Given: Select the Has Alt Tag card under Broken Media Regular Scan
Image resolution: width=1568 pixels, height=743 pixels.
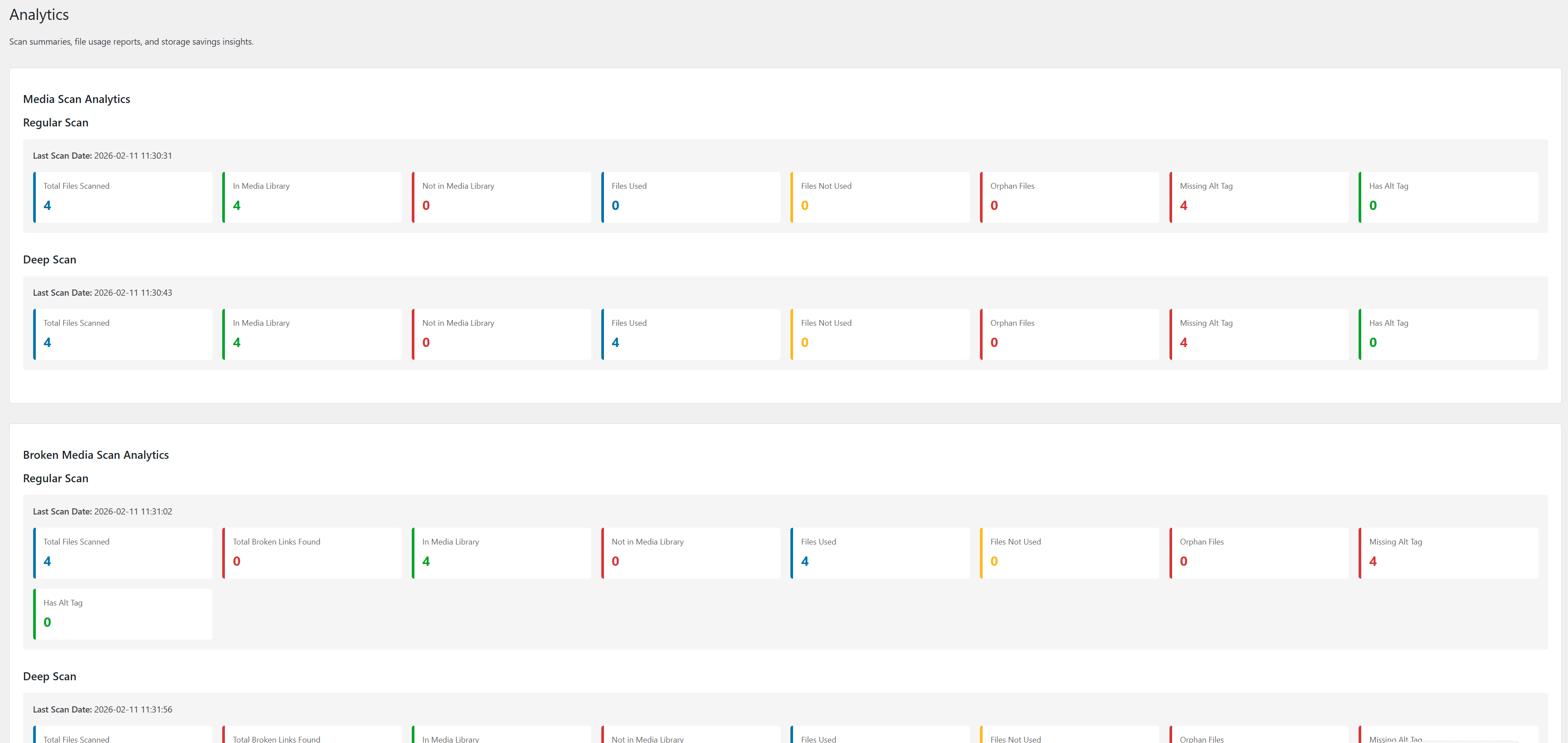Looking at the screenshot, I should pos(123,614).
